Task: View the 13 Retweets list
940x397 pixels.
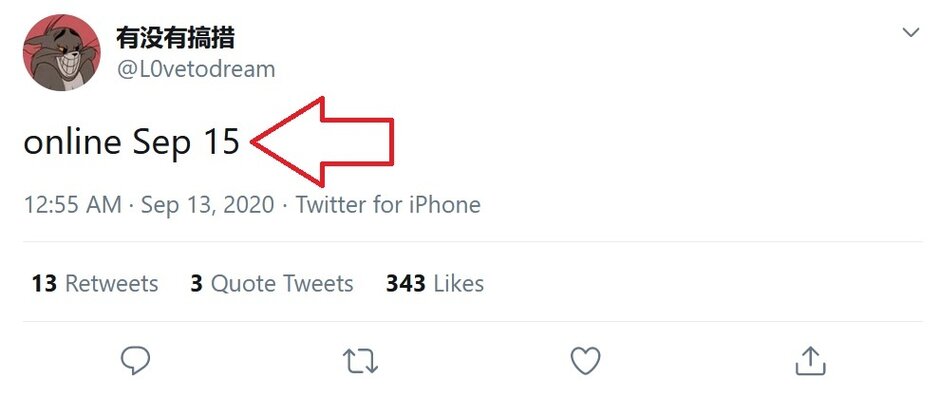Action: (95, 283)
